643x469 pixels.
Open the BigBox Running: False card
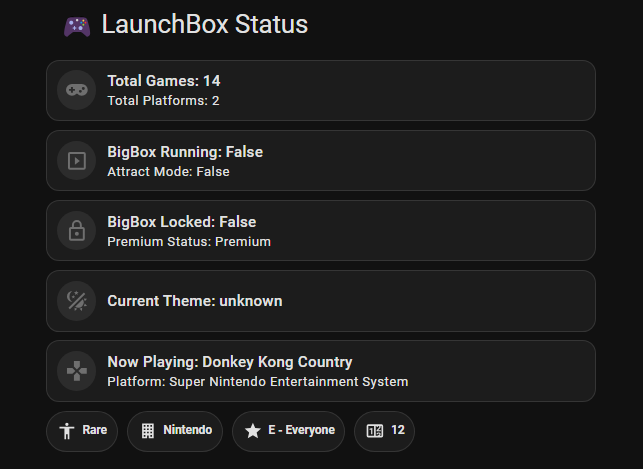(x=321, y=161)
